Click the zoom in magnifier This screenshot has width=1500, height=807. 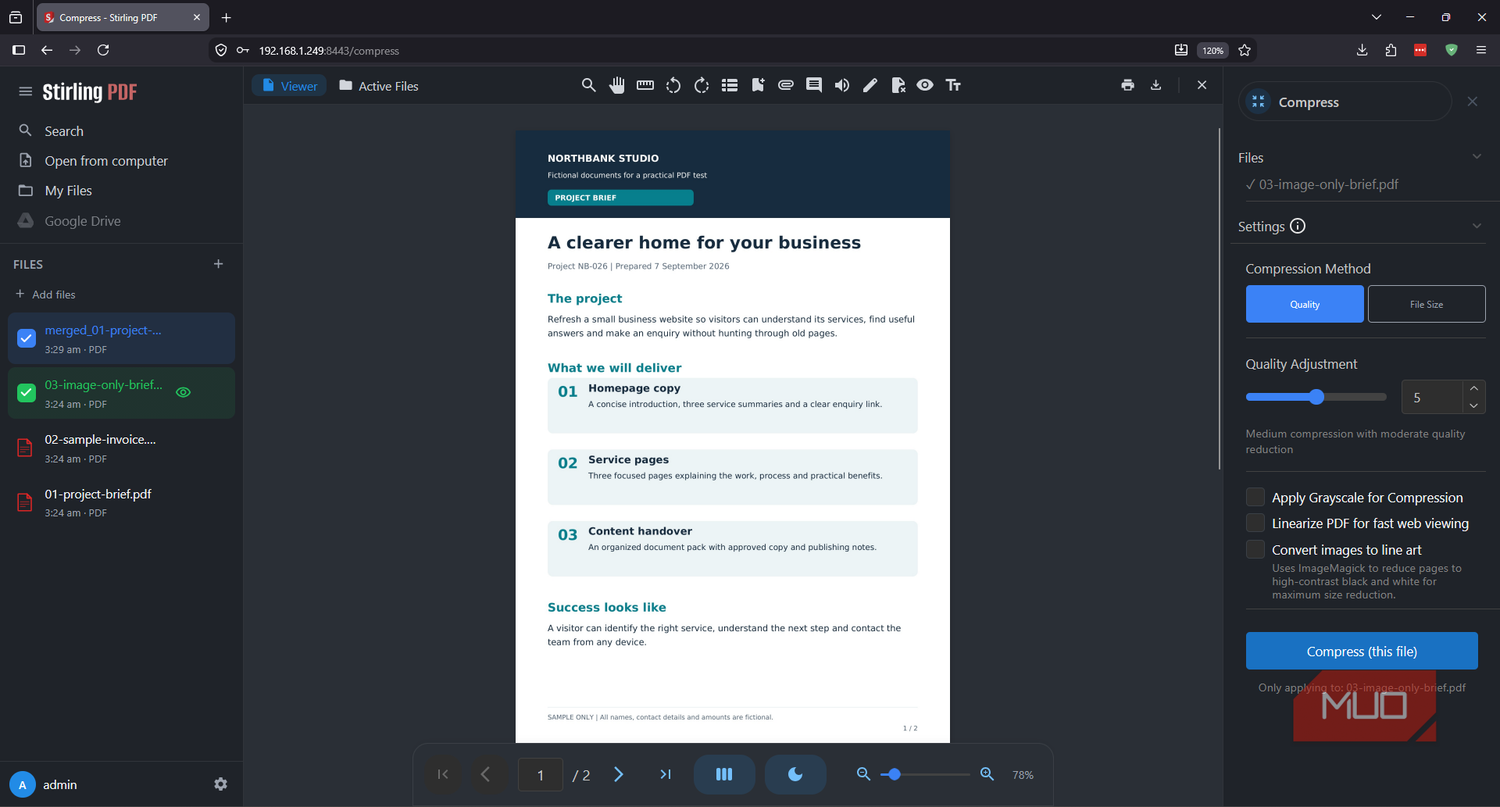(987, 774)
